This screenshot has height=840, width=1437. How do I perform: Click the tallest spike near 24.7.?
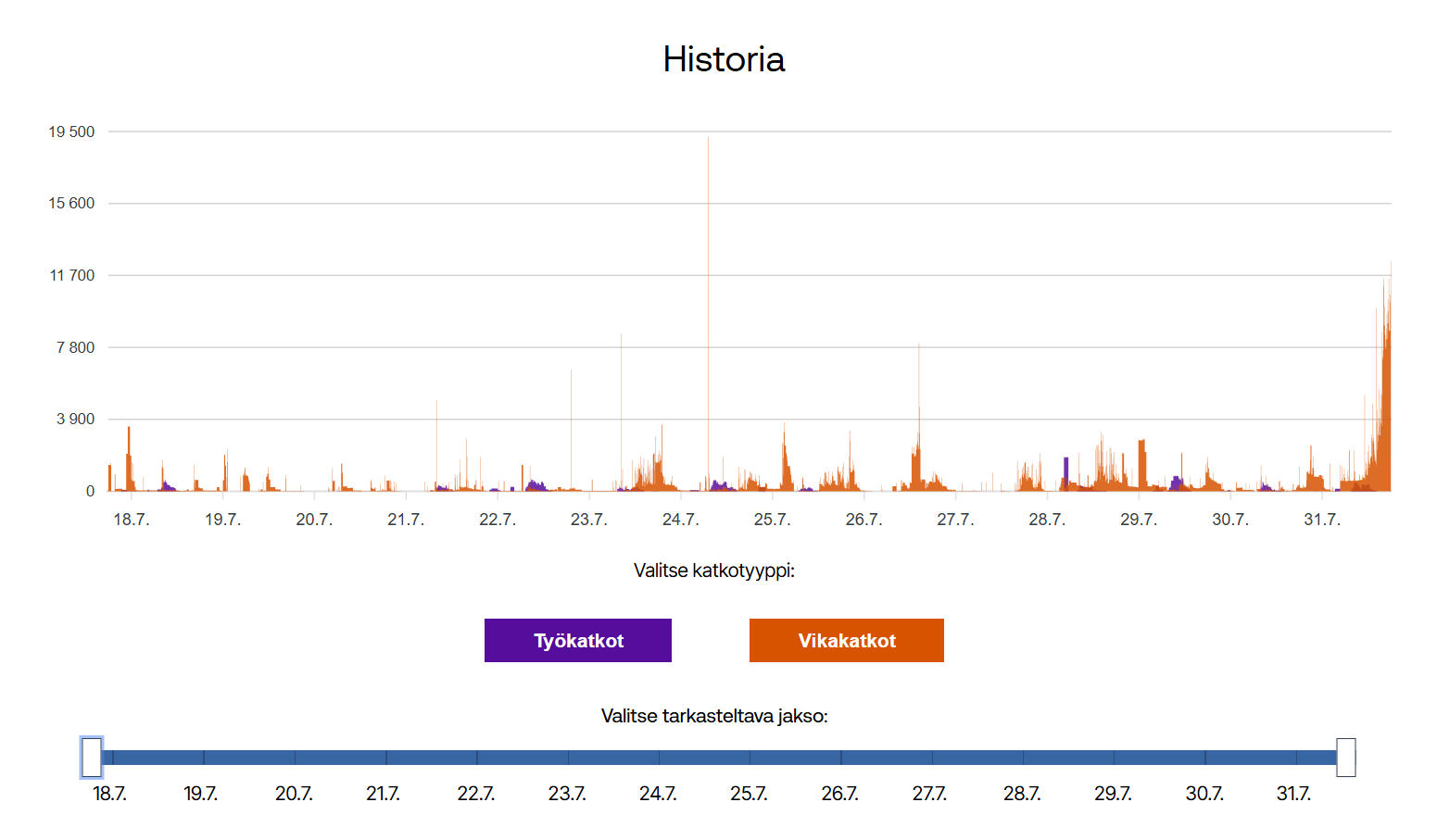point(708,278)
